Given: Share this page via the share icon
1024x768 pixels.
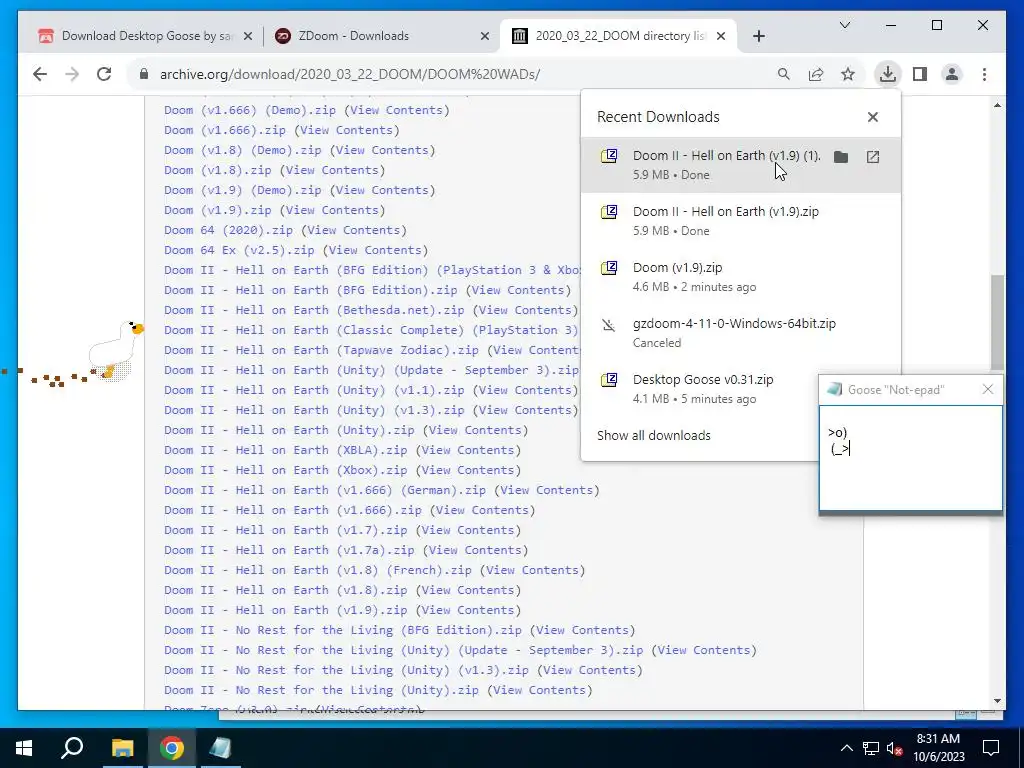Looking at the screenshot, I should [816, 74].
